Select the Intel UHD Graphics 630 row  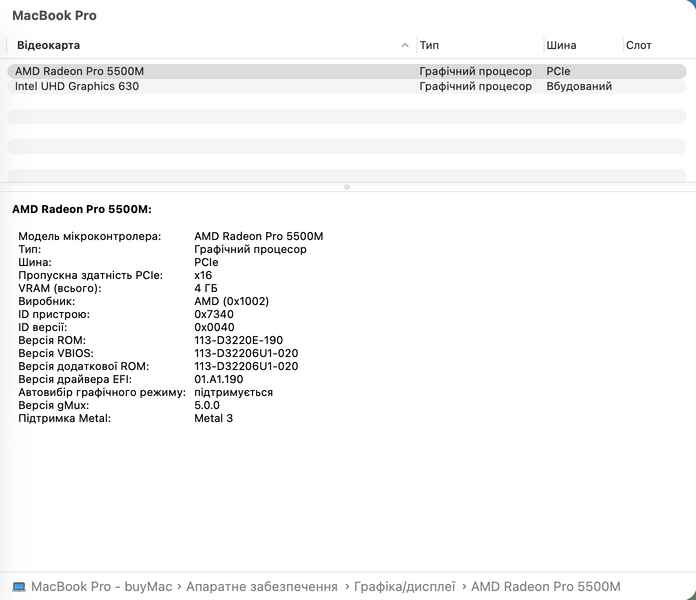(x=347, y=86)
